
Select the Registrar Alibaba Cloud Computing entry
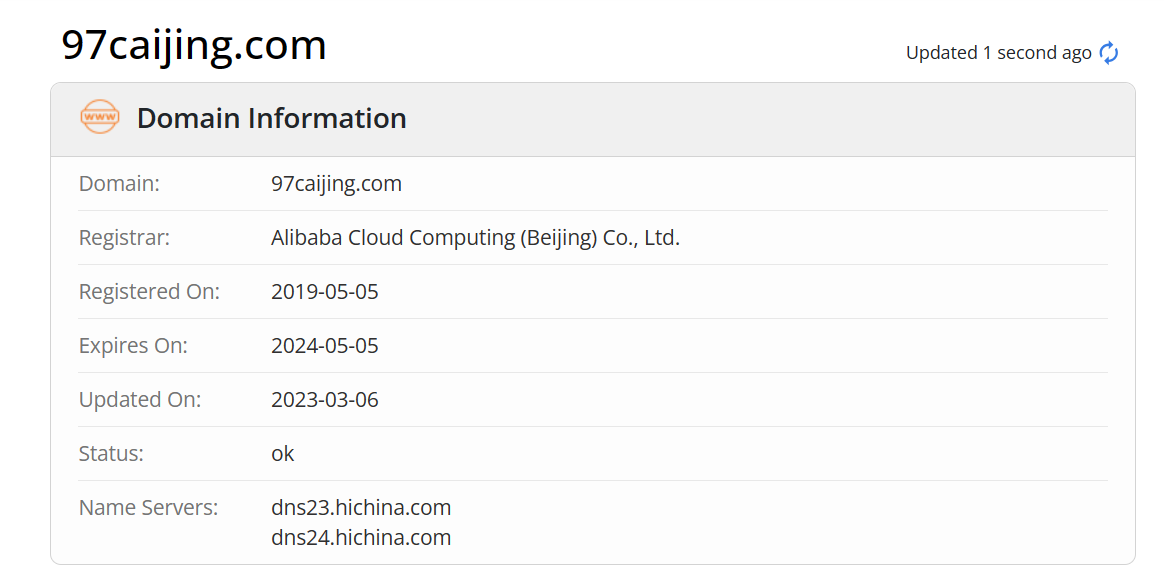(475, 237)
